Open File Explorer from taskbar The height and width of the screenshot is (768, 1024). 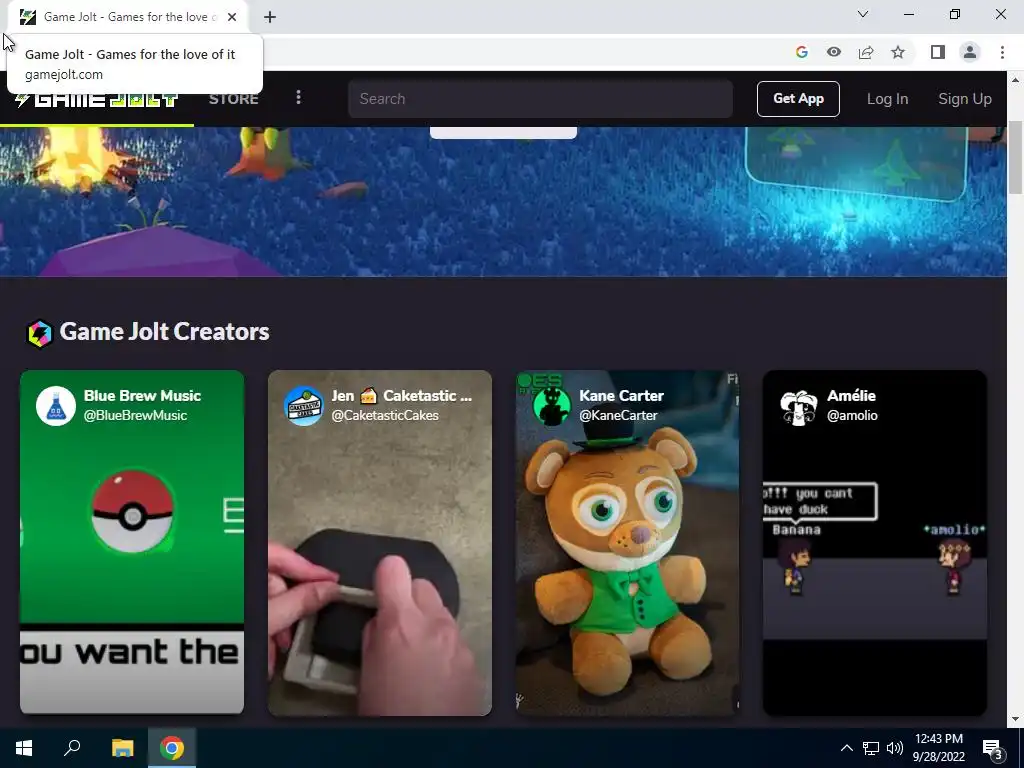(x=122, y=748)
